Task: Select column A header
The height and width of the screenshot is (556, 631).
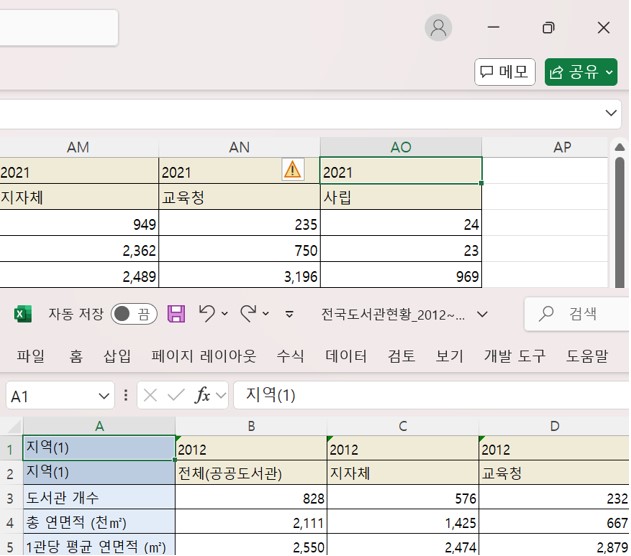Action: pos(99,426)
